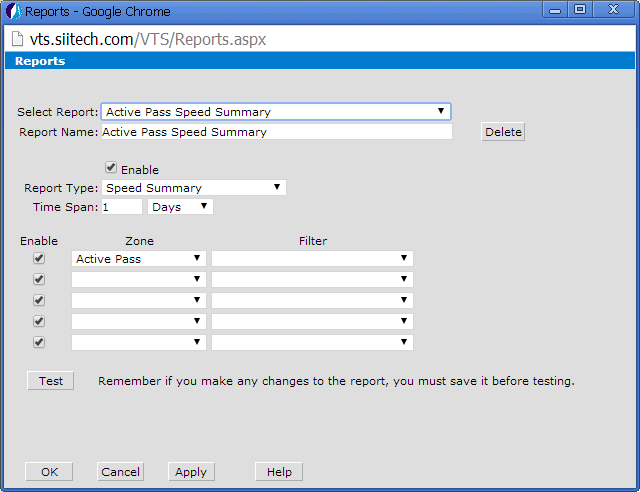Uncheck the Active Pass zone row checkbox
640x492 pixels.
click(x=39, y=258)
